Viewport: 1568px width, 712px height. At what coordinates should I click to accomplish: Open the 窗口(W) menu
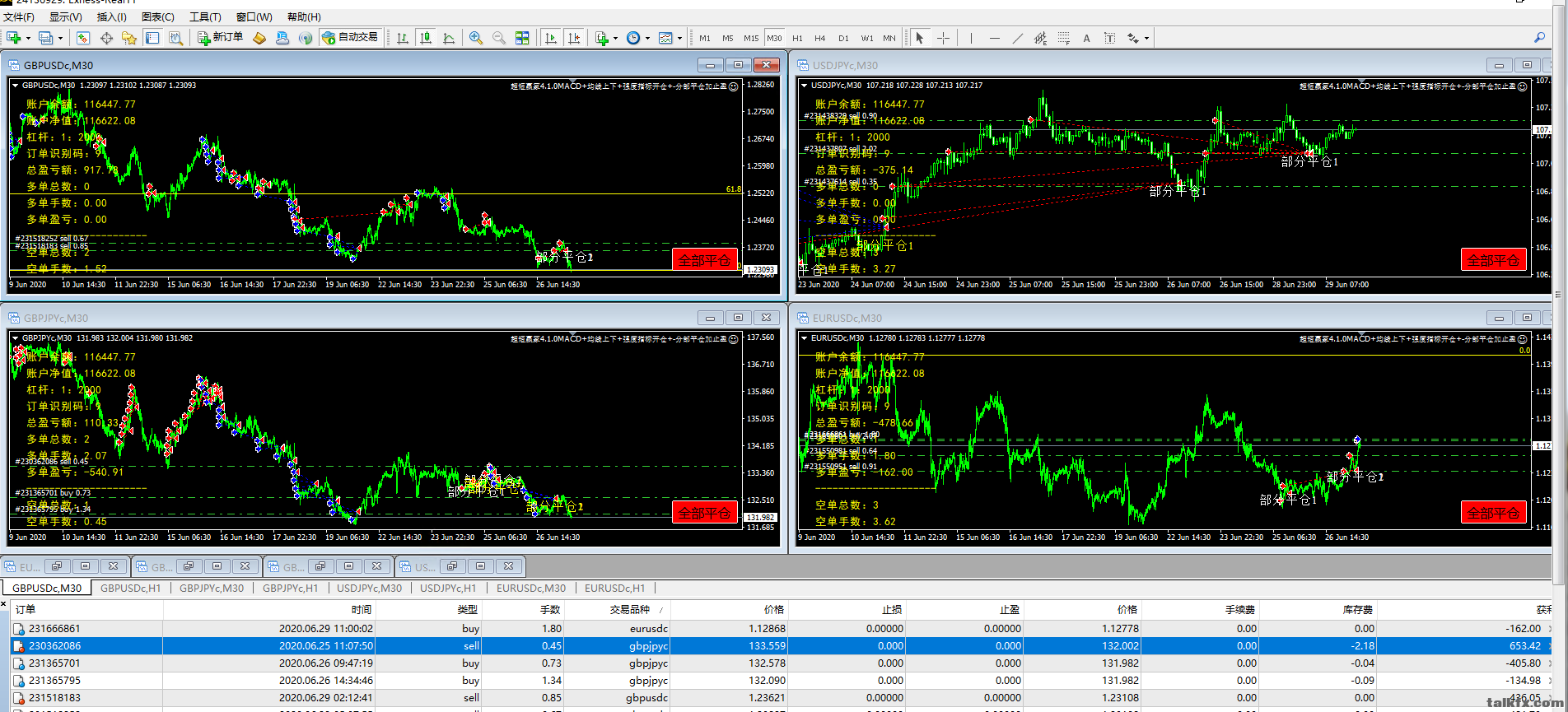click(254, 16)
